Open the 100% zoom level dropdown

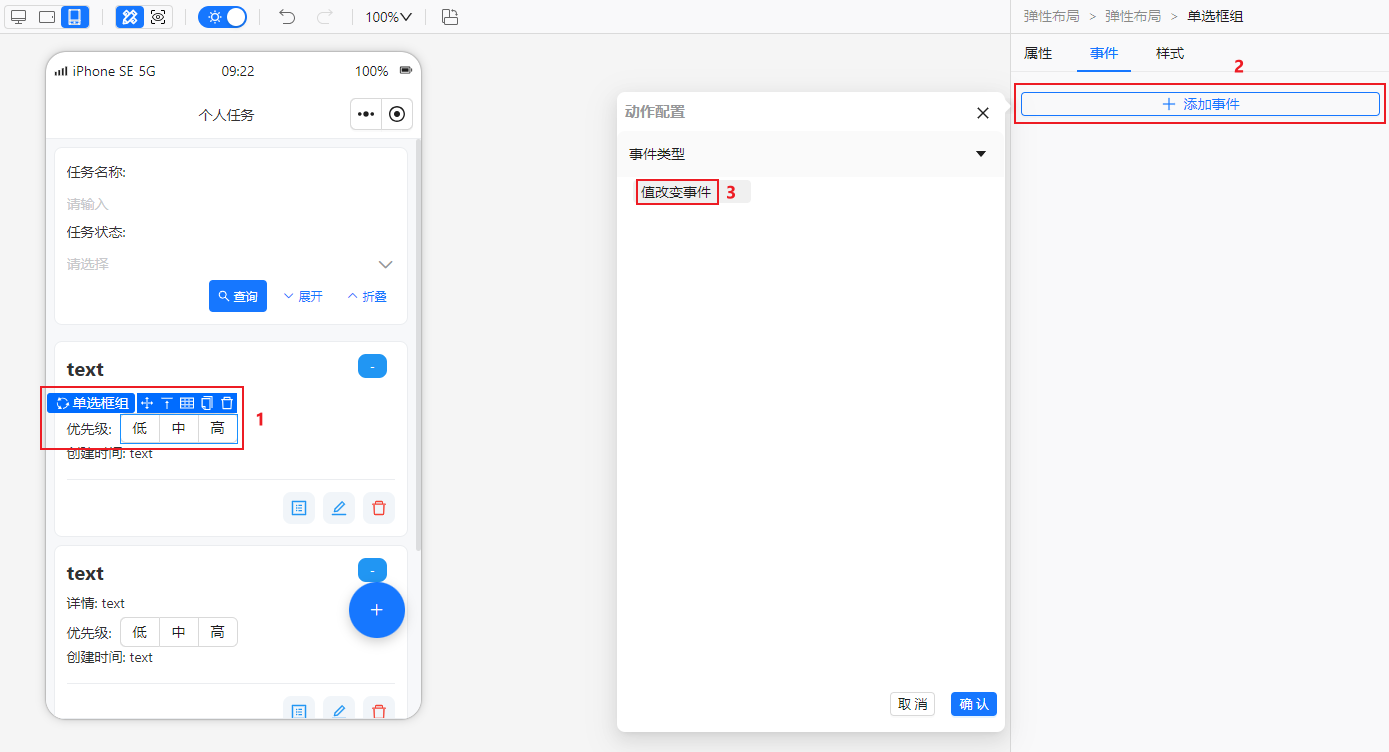(x=388, y=17)
